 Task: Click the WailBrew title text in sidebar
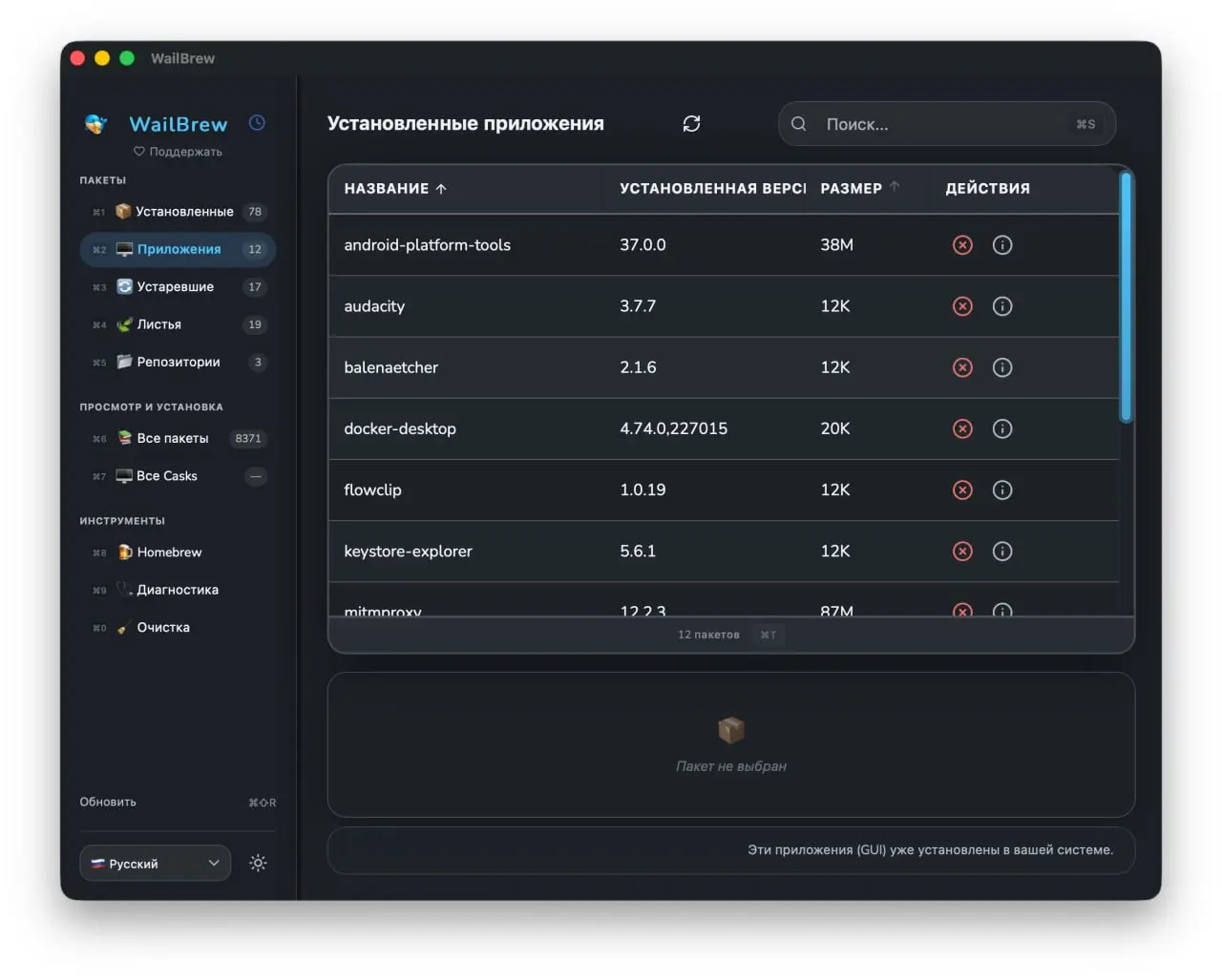tap(179, 124)
